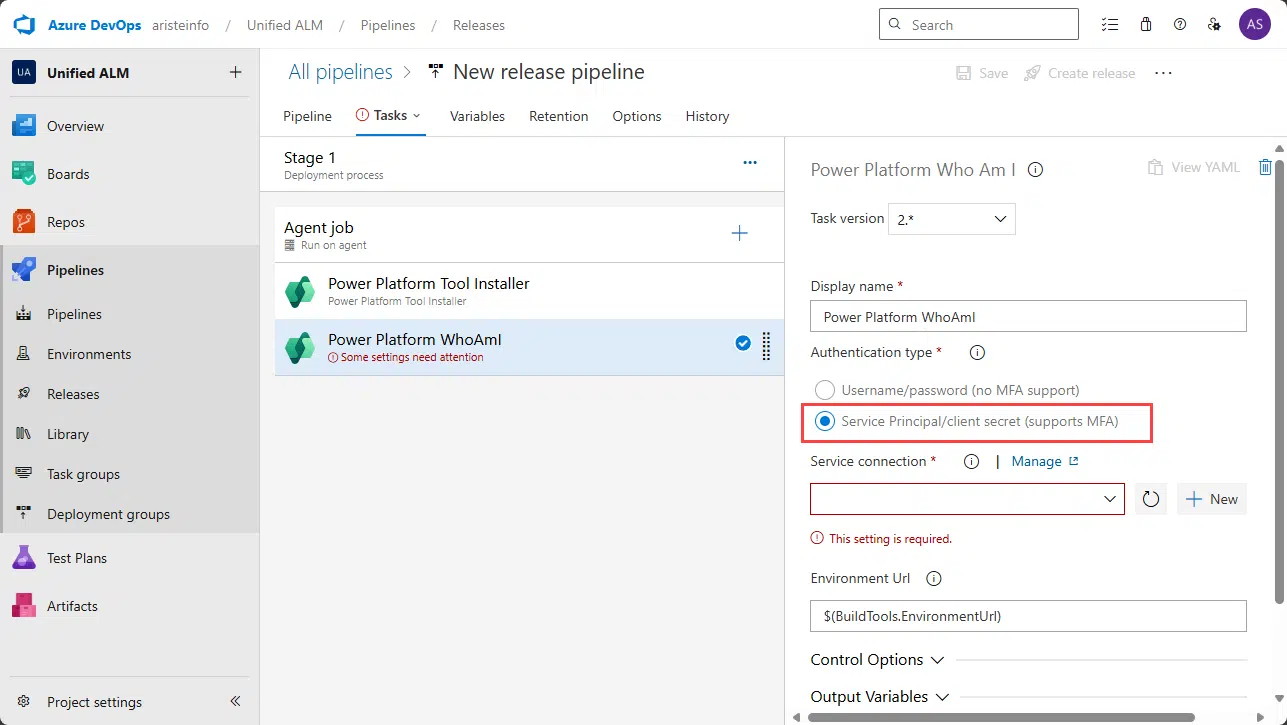Open the Task version dropdown
This screenshot has width=1287, height=725.
(x=951, y=219)
